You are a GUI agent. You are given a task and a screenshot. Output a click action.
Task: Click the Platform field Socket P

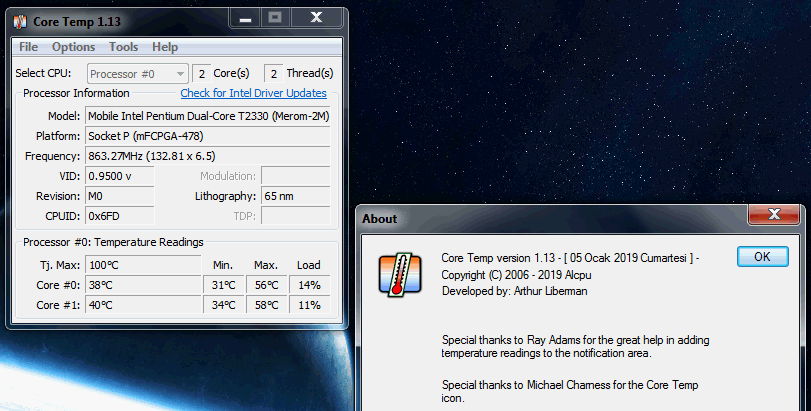click(x=207, y=136)
